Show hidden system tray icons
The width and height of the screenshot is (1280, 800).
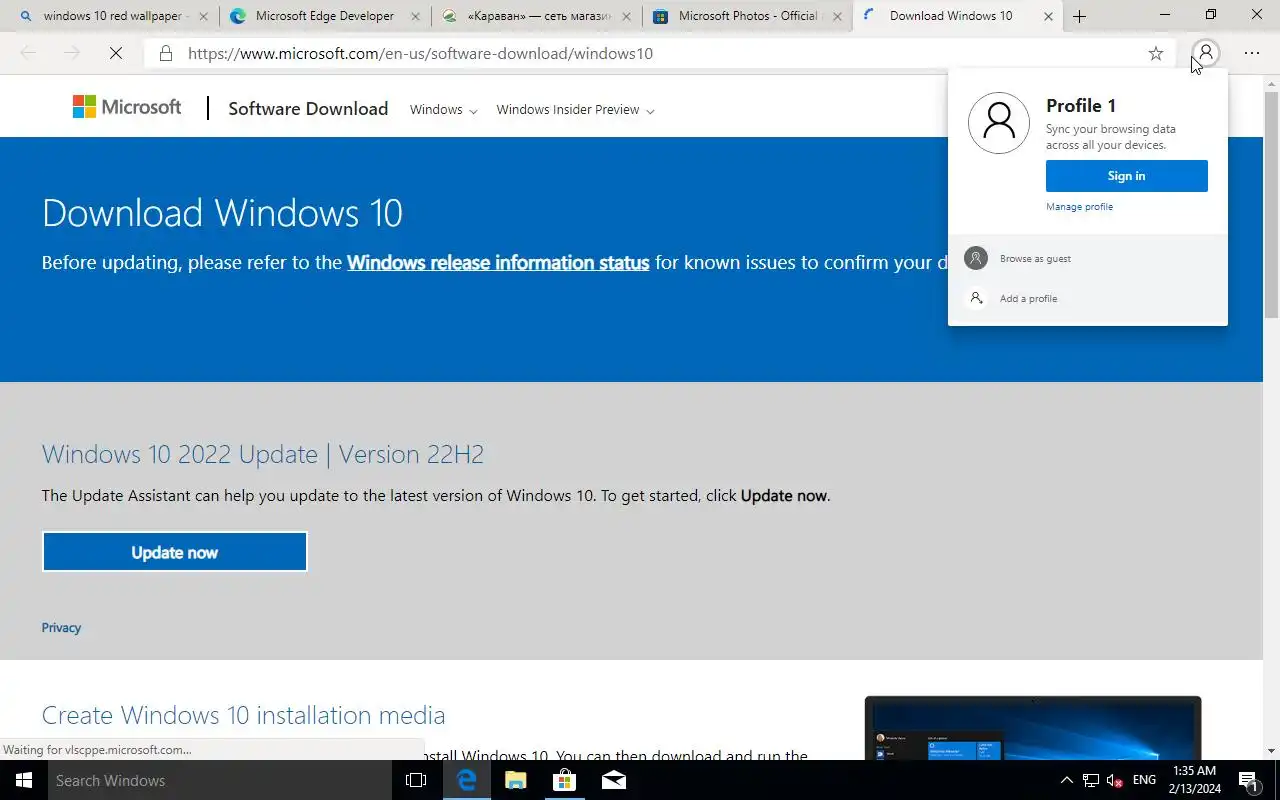1066,780
